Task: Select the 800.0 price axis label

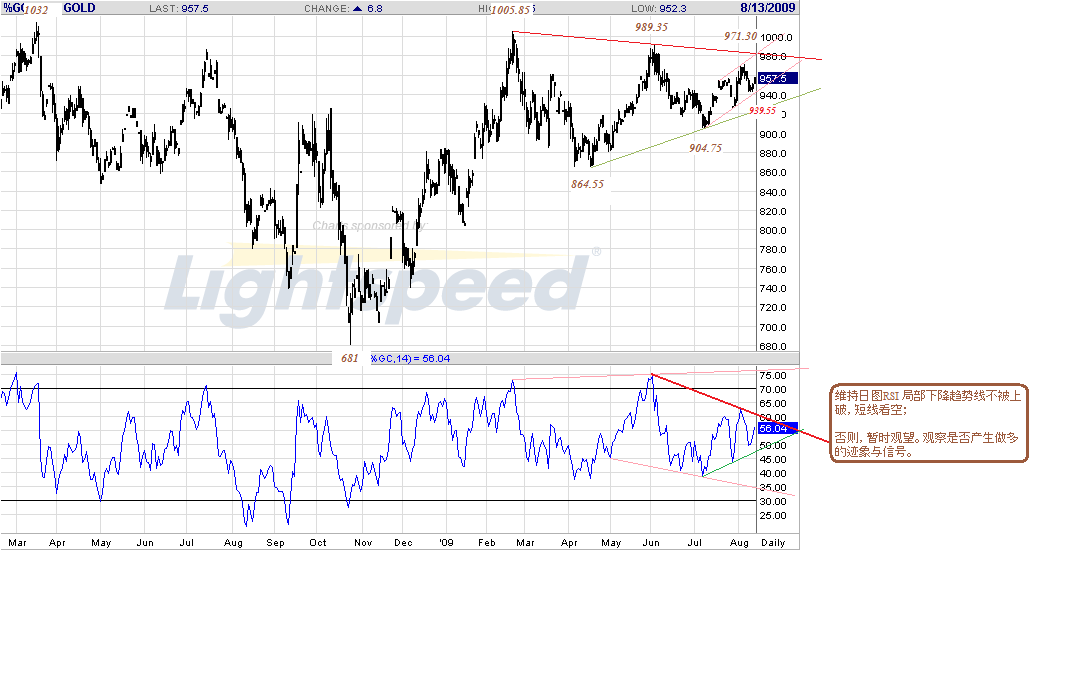Action: 773,231
